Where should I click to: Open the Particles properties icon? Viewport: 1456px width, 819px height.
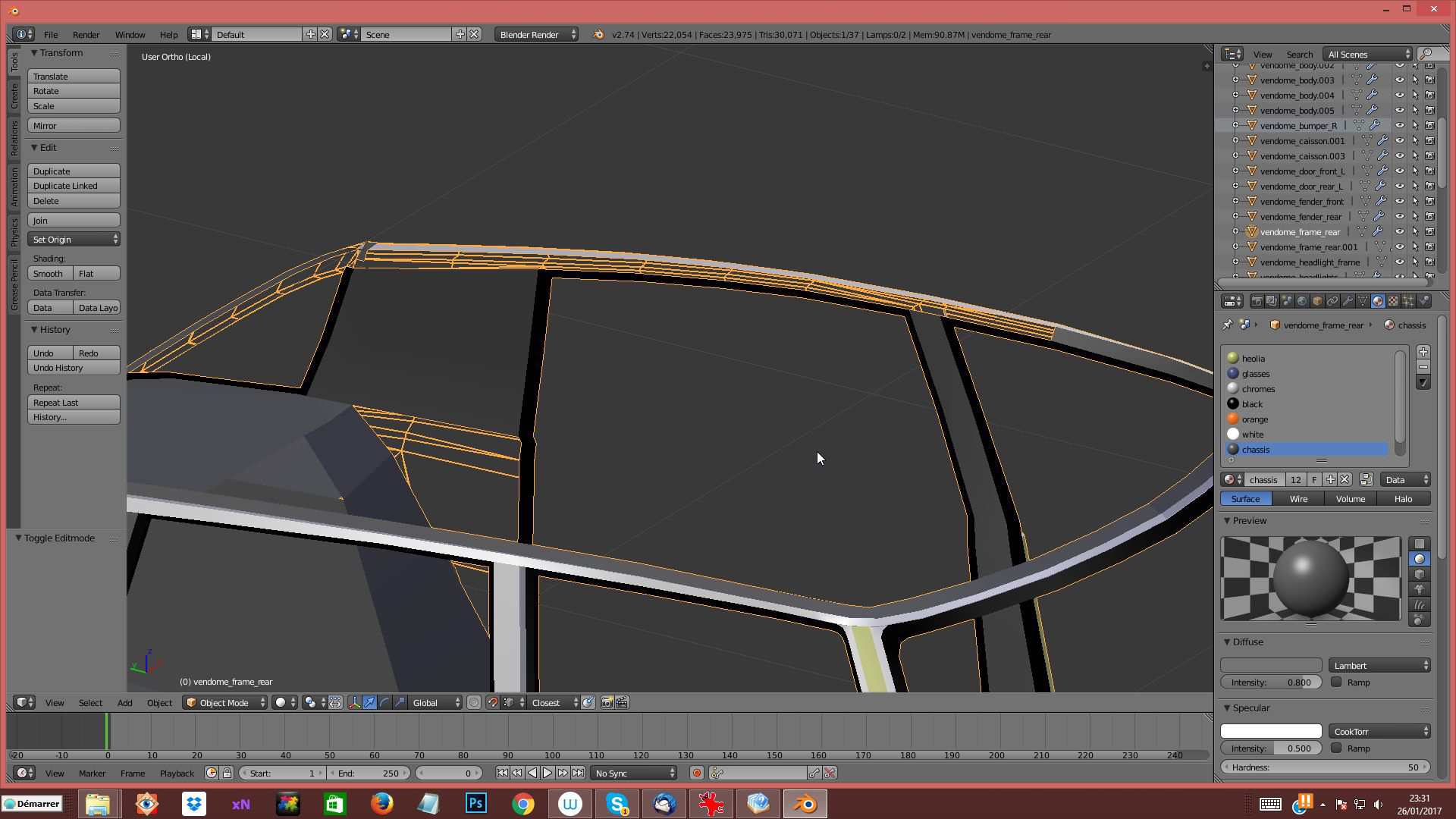coord(1408,301)
